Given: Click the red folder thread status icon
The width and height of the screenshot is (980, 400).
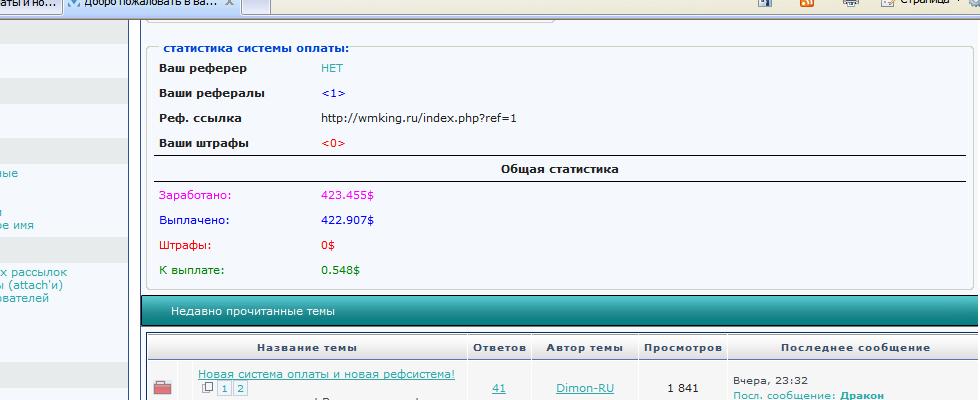Looking at the screenshot, I should pos(162,388).
